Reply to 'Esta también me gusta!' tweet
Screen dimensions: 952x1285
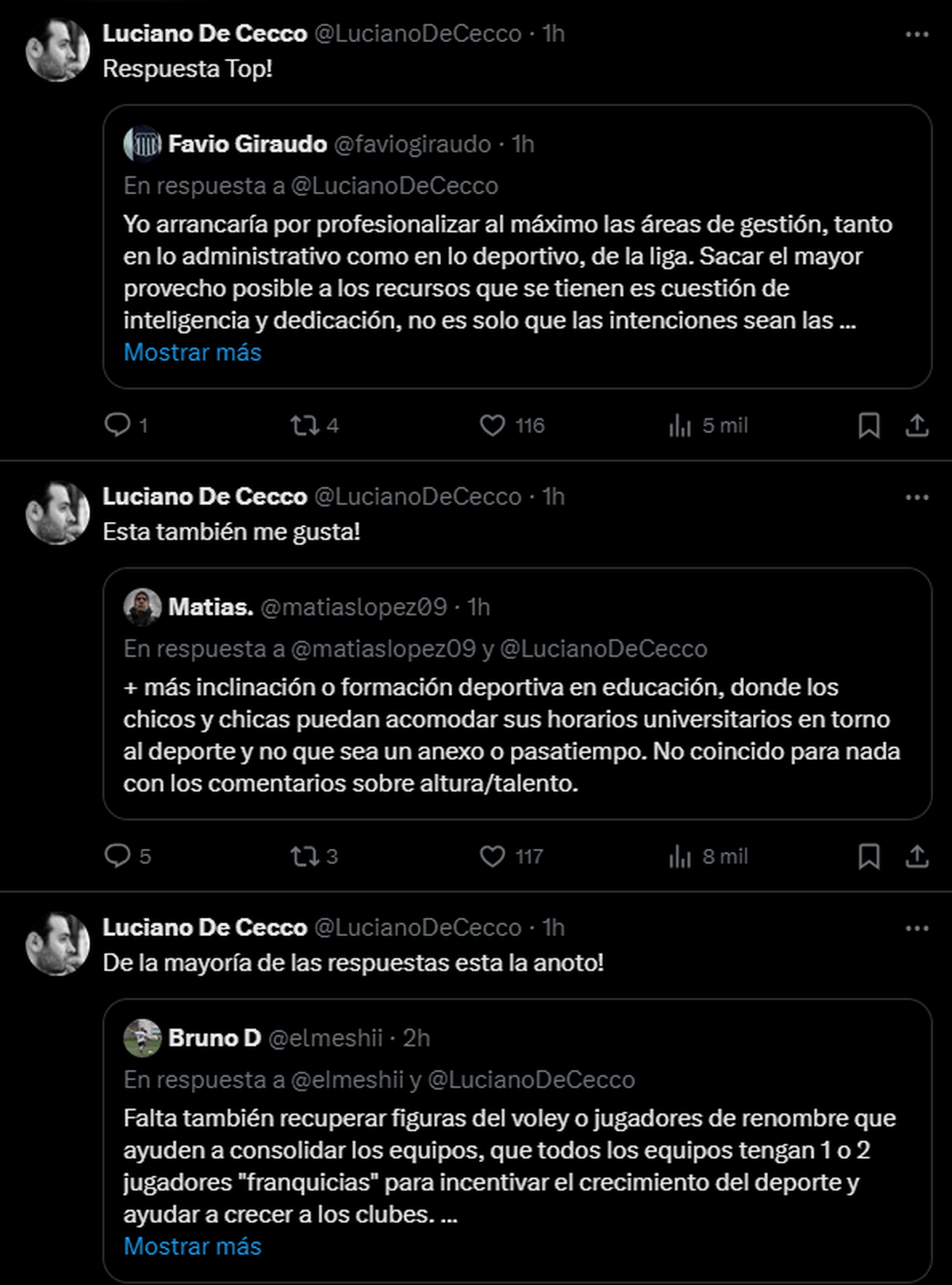pos(117,856)
